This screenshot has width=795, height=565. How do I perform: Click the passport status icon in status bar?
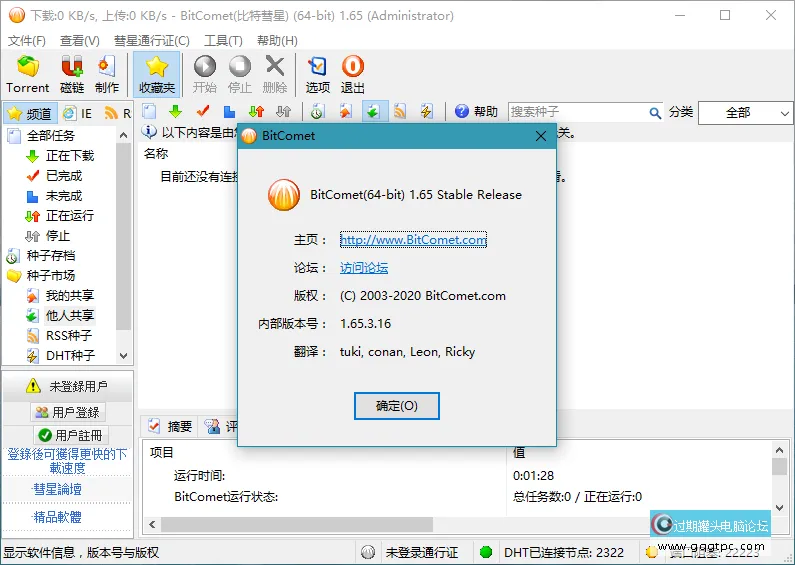point(368,552)
